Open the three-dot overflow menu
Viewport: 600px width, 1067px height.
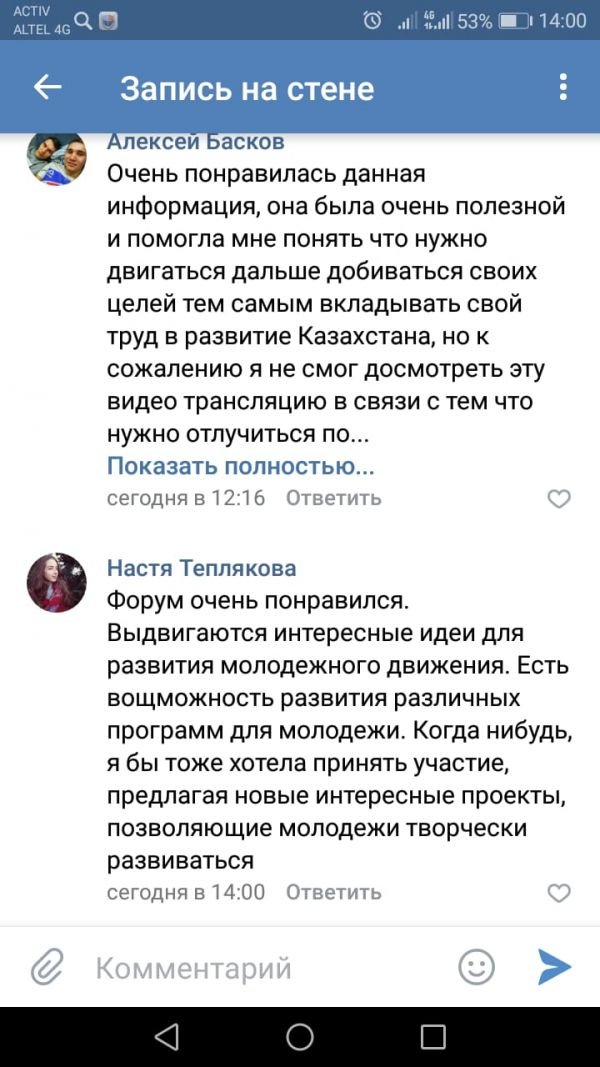coord(564,88)
